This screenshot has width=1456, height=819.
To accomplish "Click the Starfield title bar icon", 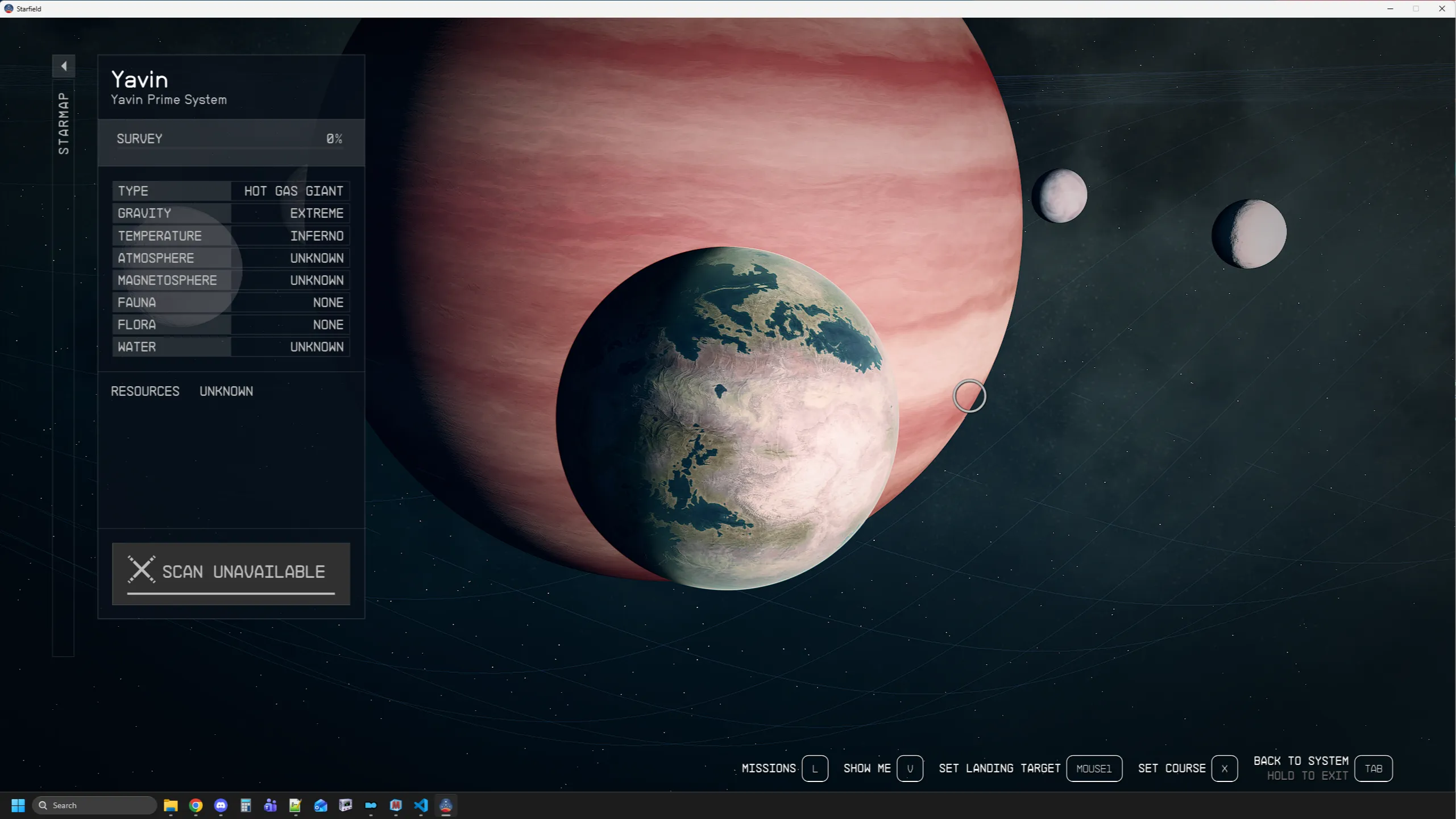I will click(x=9, y=9).
